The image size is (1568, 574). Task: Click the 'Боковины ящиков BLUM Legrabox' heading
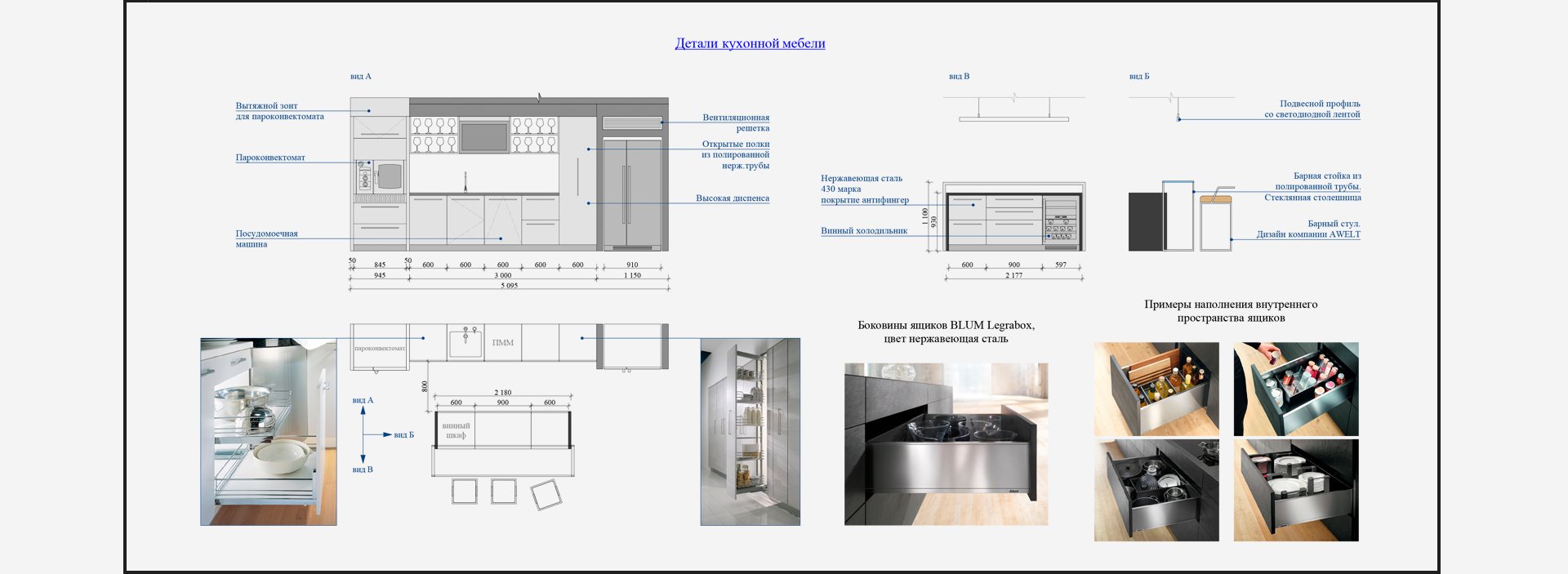tap(946, 331)
